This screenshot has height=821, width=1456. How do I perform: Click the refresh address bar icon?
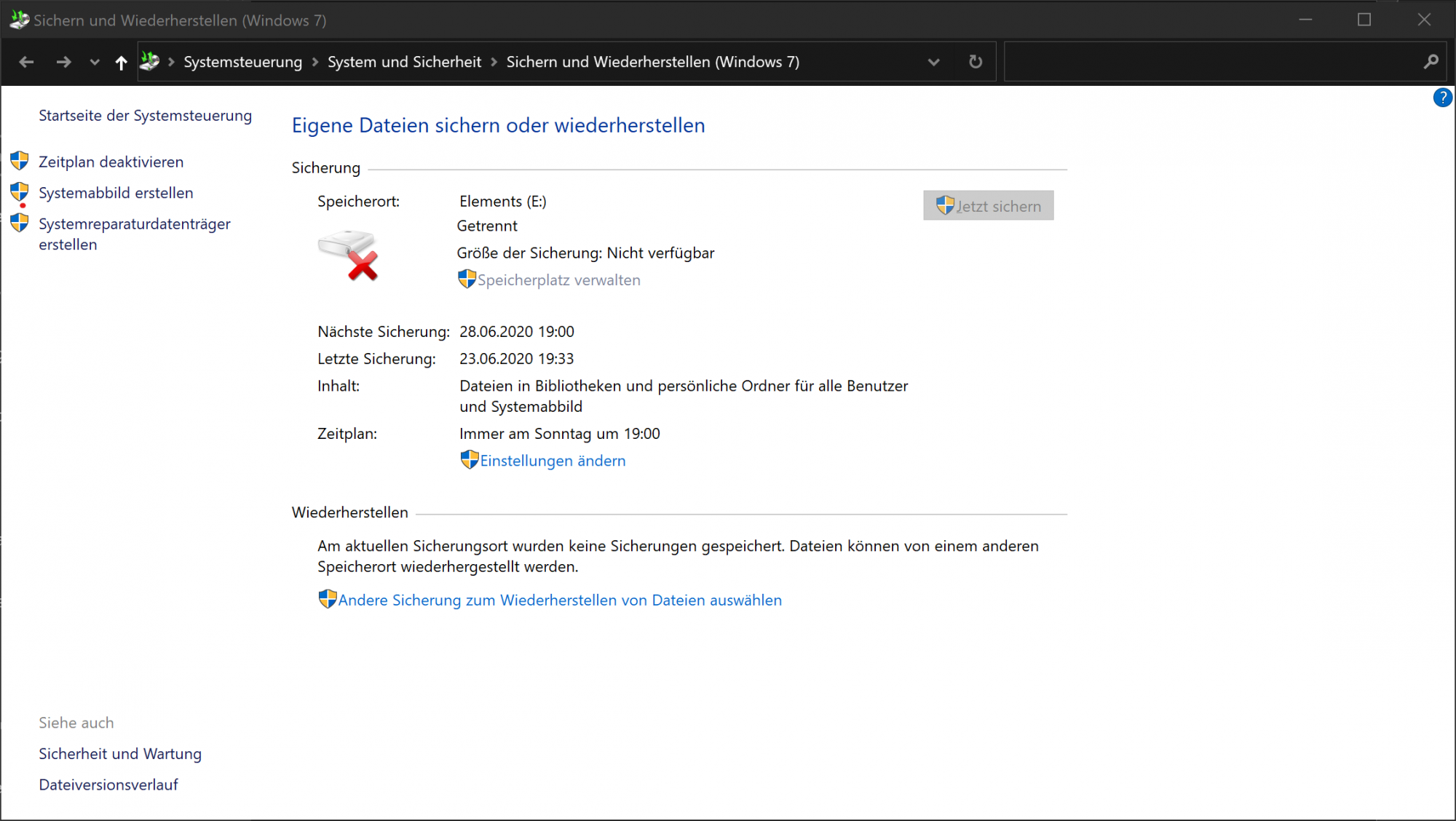[x=976, y=62]
